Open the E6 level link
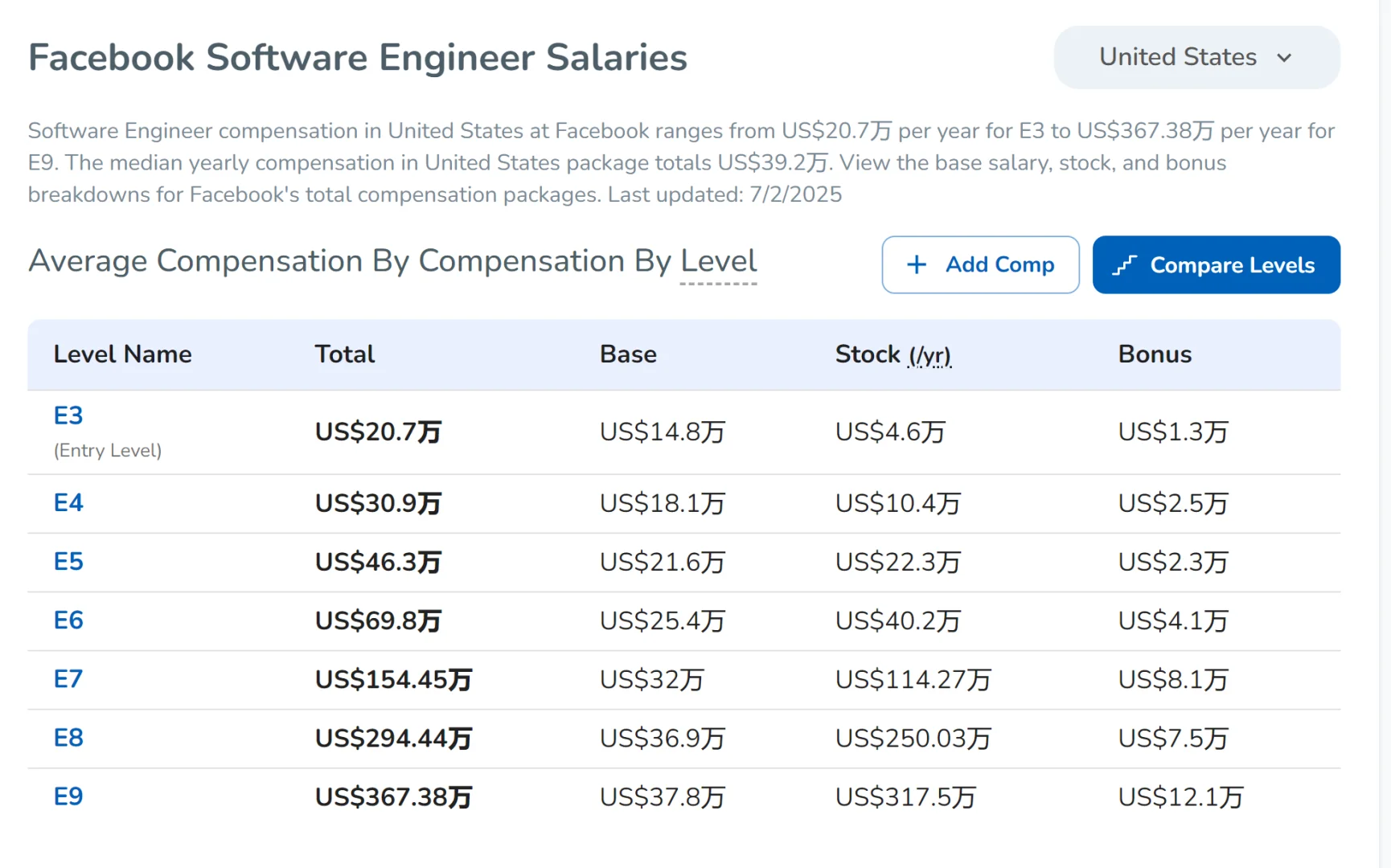This screenshot has height=868, width=1391. 68,620
